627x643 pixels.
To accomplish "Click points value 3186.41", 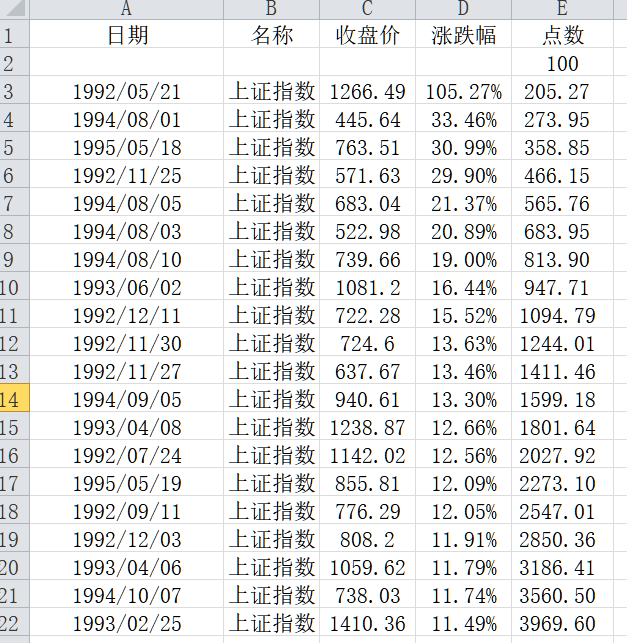I will [562, 565].
